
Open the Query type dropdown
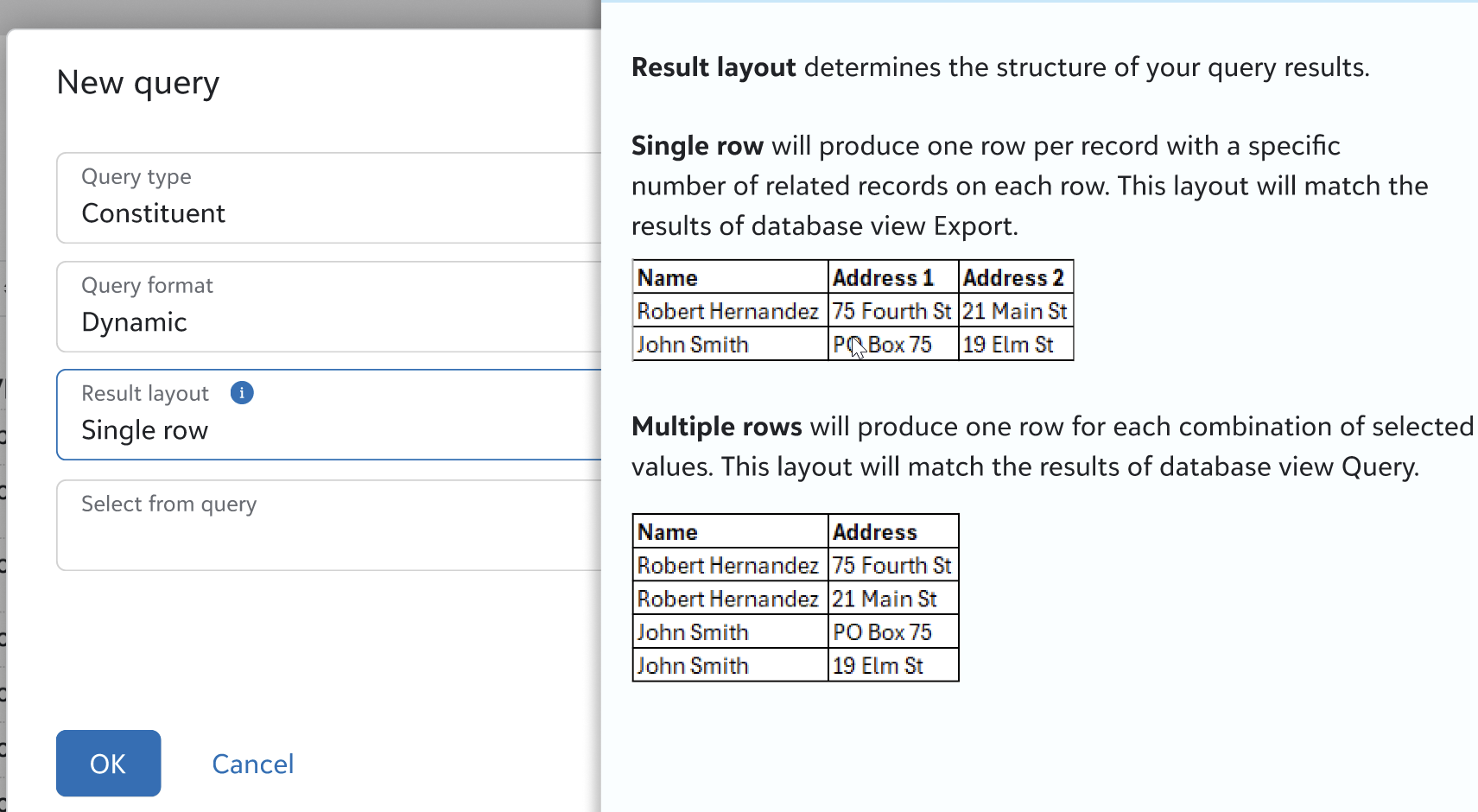tap(328, 199)
